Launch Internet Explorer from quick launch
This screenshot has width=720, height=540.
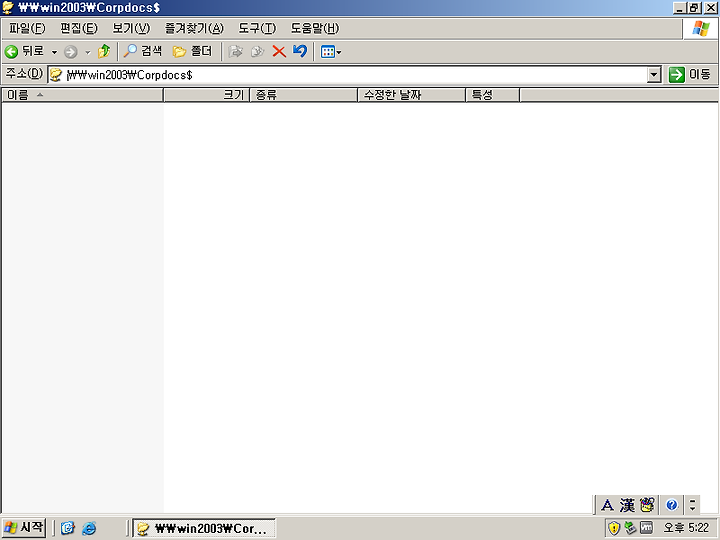coord(89,529)
